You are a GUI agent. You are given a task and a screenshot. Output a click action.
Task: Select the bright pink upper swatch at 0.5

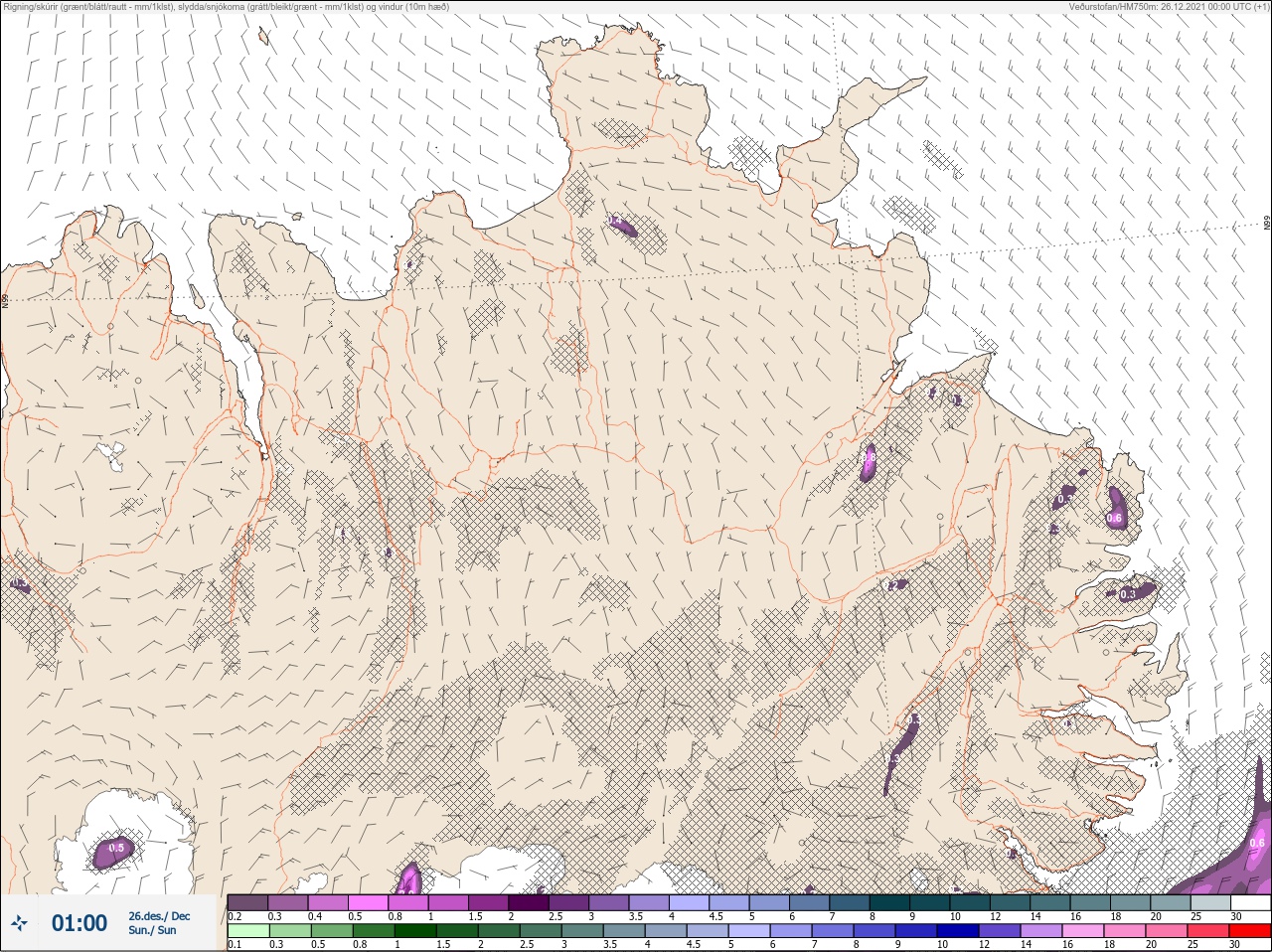pos(368,903)
